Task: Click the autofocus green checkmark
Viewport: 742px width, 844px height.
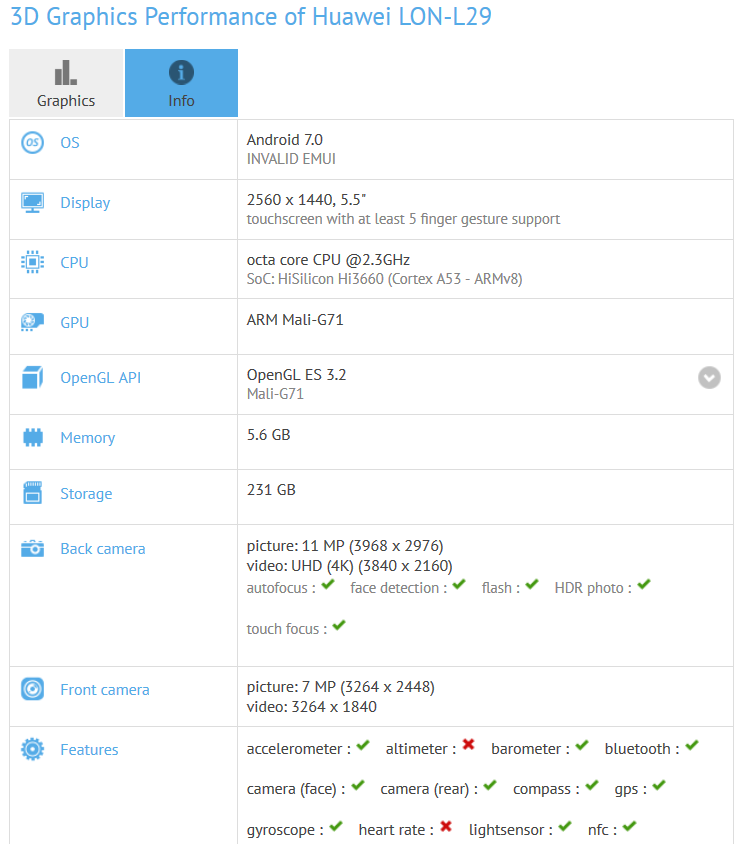Action: pyautogui.click(x=328, y=585)
